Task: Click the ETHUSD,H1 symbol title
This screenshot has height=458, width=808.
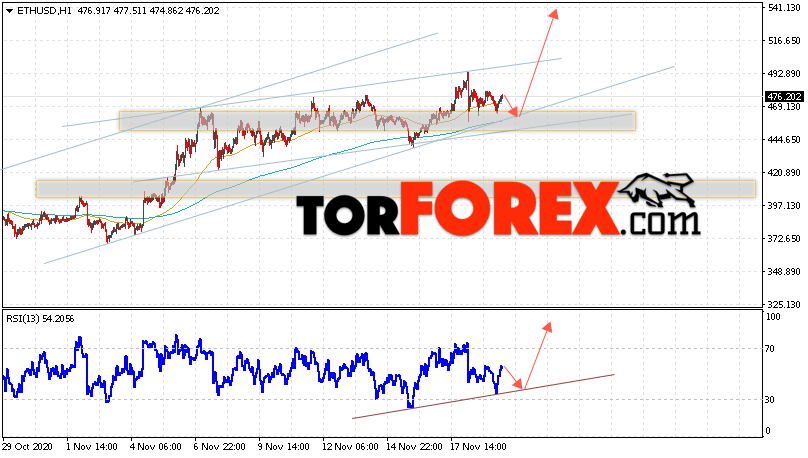Action: (44, 11)
